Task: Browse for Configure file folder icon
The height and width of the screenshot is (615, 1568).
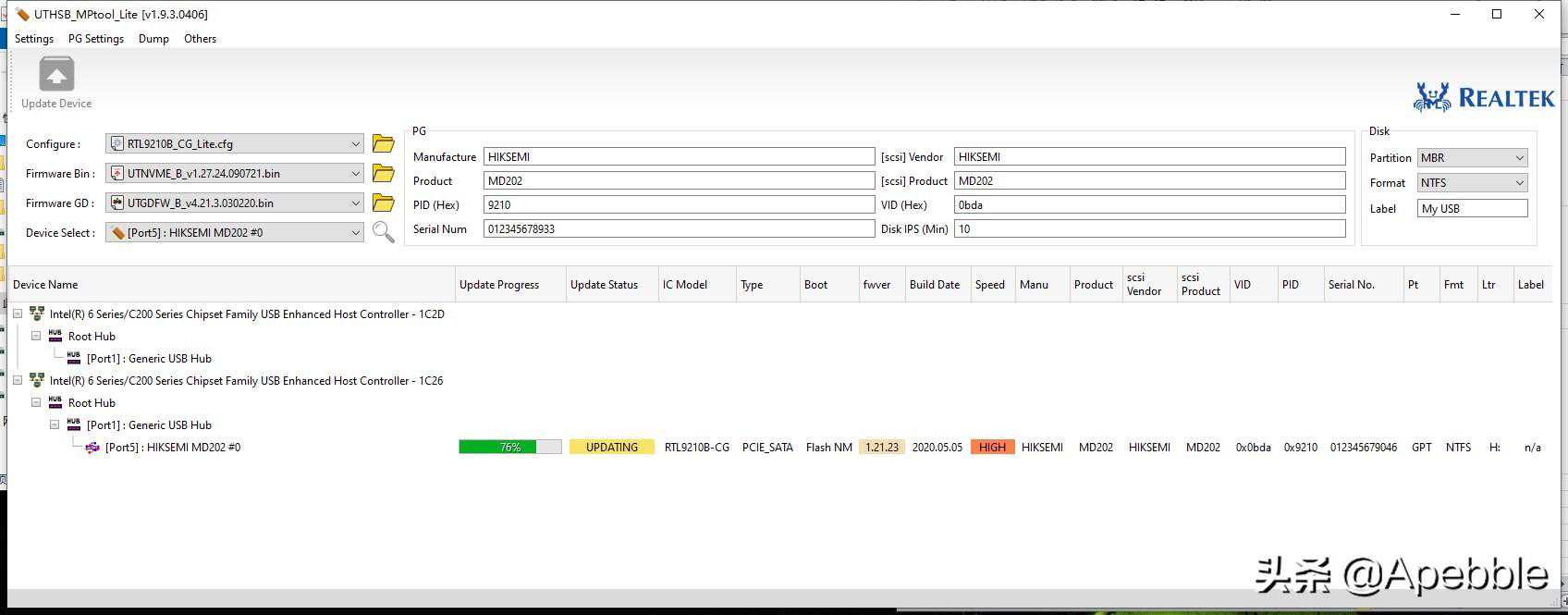Action: 383,144
